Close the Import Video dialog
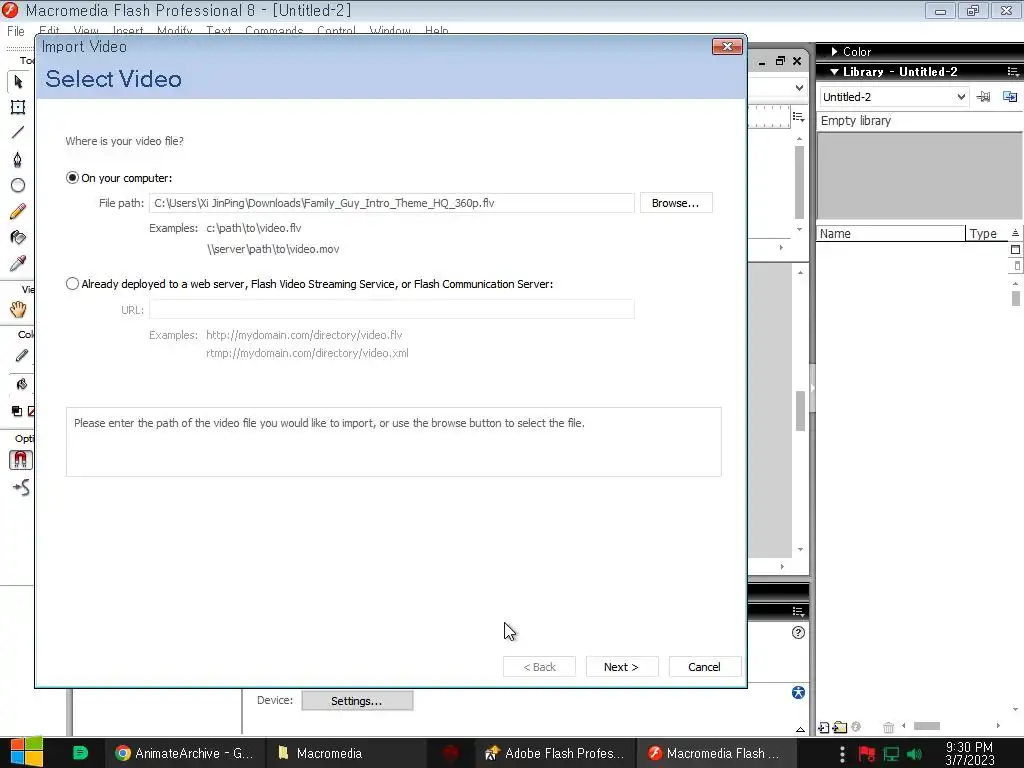1024x768 pixels. click(x=727, y=46)
